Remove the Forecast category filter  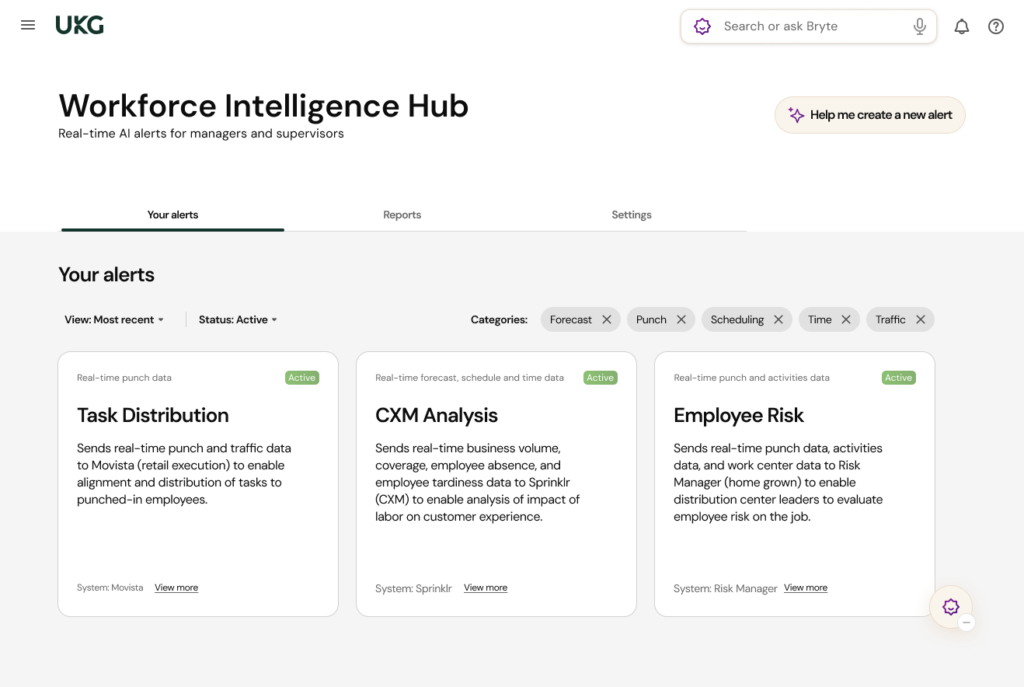[x=607, y=320]
